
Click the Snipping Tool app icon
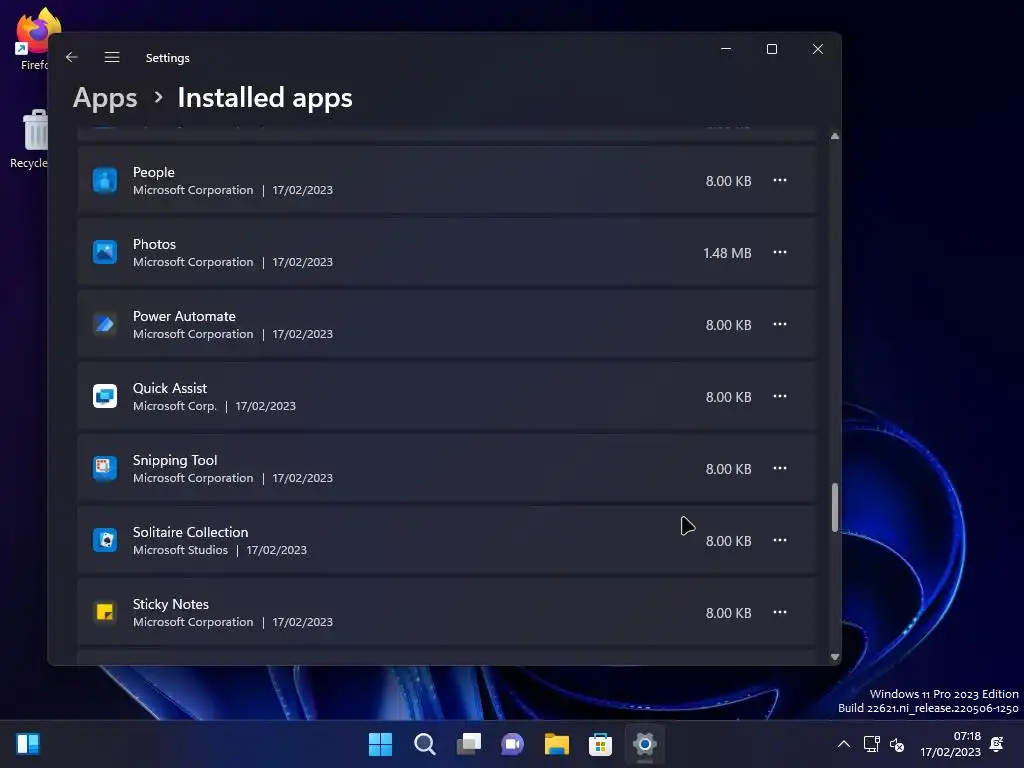[x=104, y=468]
